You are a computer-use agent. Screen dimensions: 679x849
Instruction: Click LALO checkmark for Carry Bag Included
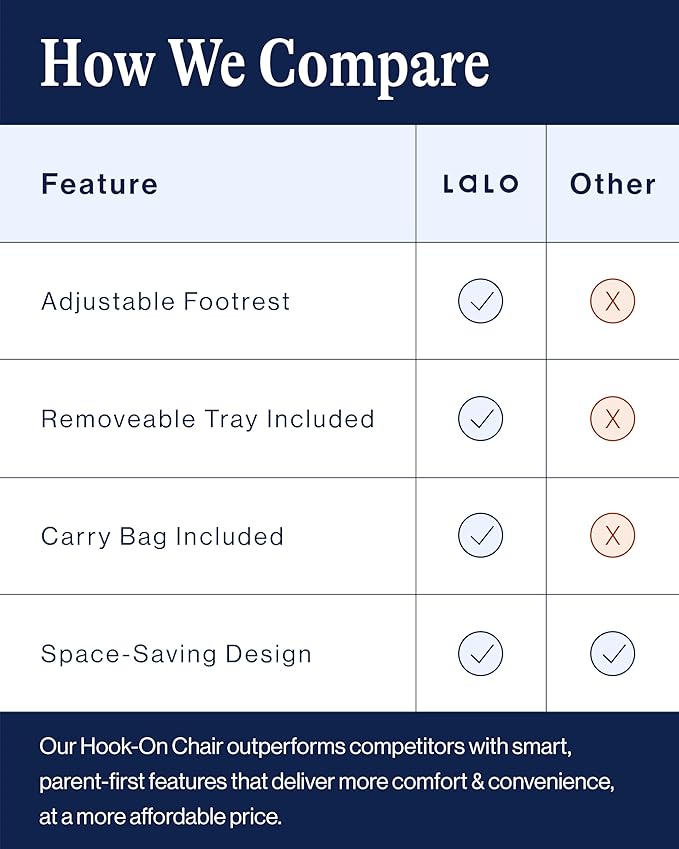(x=480, y=535)
